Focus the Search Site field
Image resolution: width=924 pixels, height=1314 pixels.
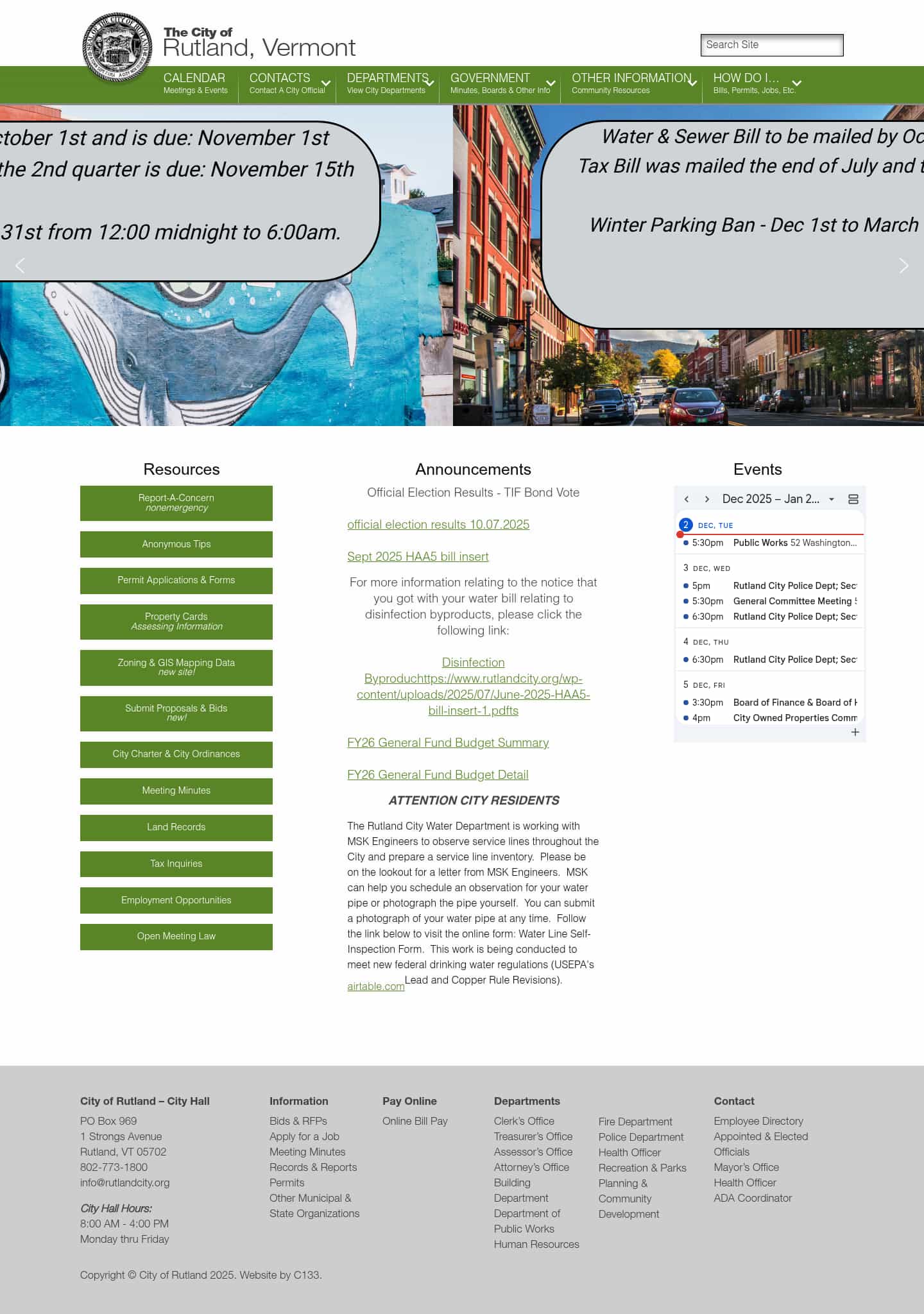[772, 45]
